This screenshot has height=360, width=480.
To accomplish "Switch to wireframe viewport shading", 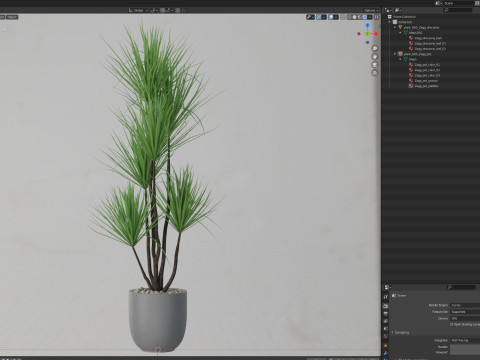I will (x=349, y=17).
